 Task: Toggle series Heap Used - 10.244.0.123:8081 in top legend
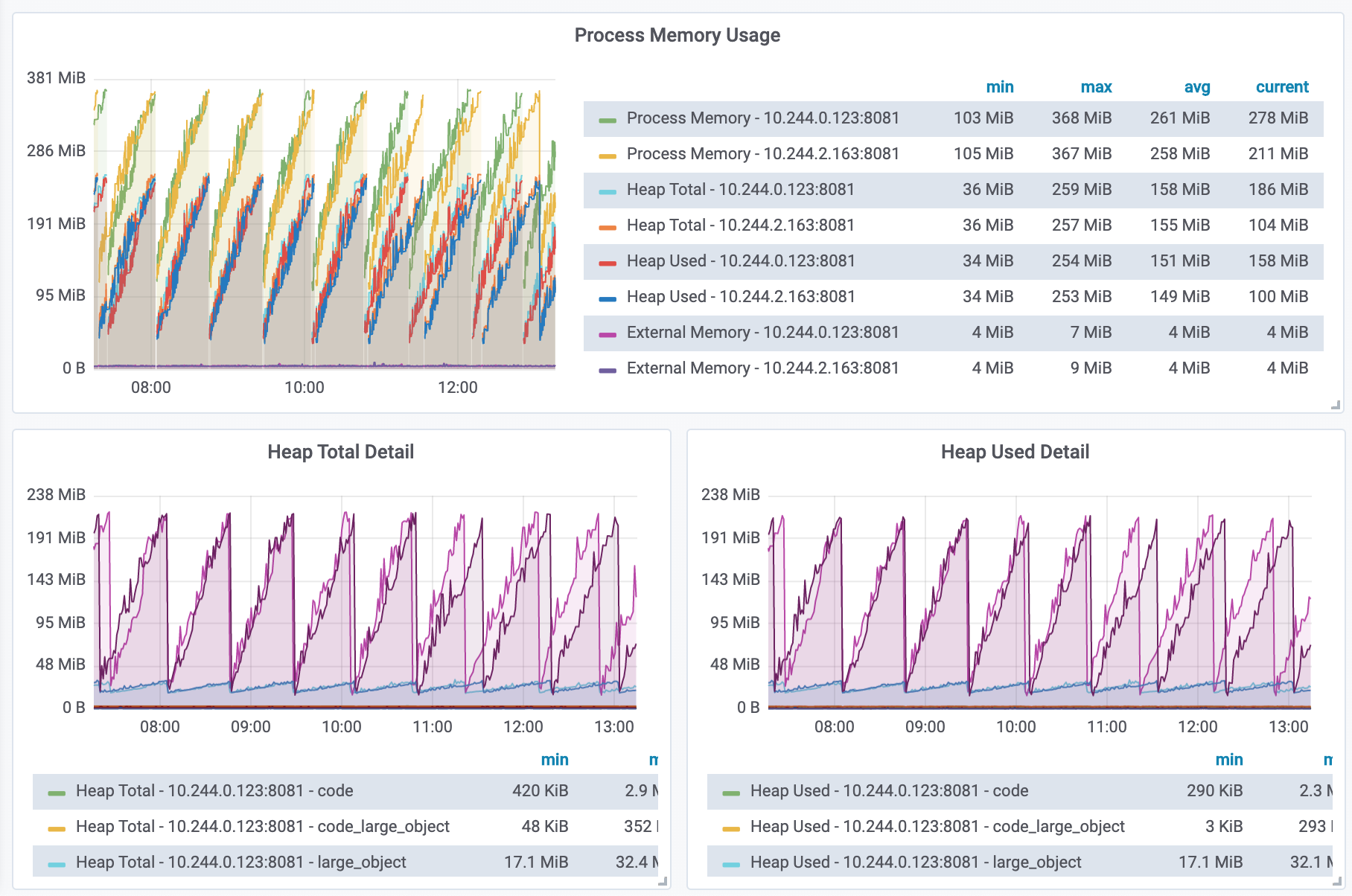pyautogui.click(x=741, y=261)
